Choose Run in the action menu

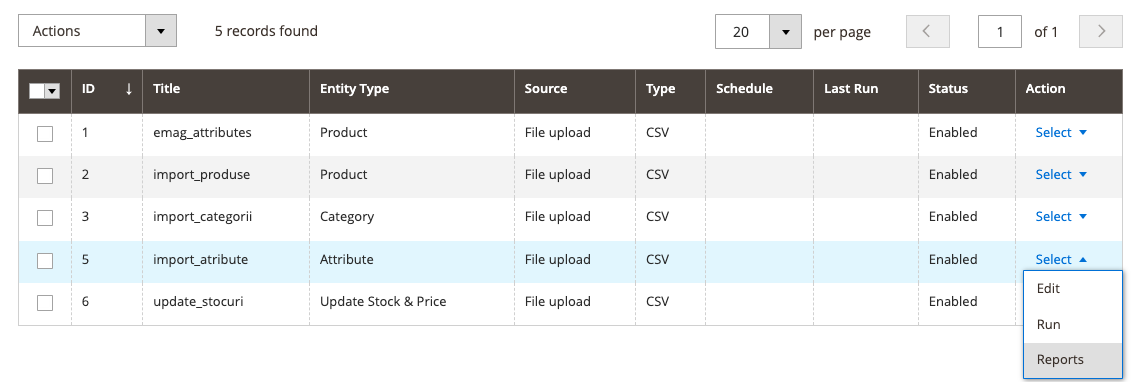coord(1072,324)
